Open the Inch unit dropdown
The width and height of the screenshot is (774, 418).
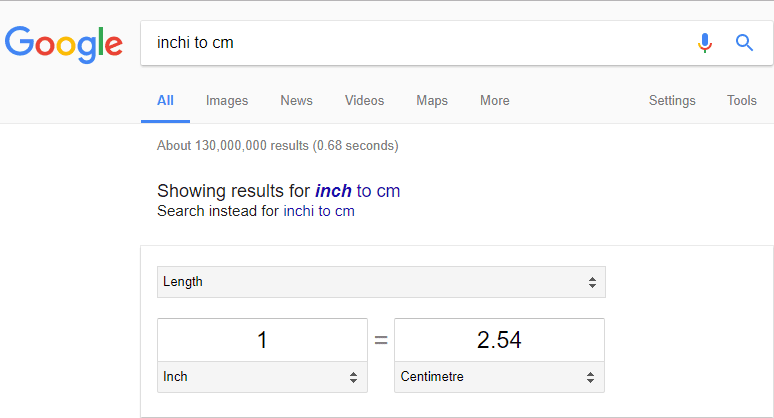coord(262,377)
